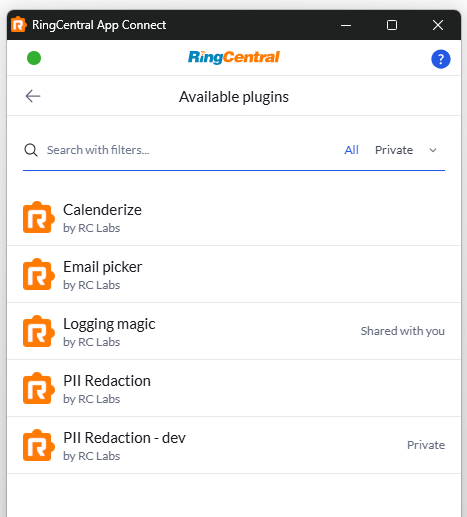This screenshot has height=517, width=467.
Task: Click the Logging magic plugin icon
Action: [x=38, y=331]
